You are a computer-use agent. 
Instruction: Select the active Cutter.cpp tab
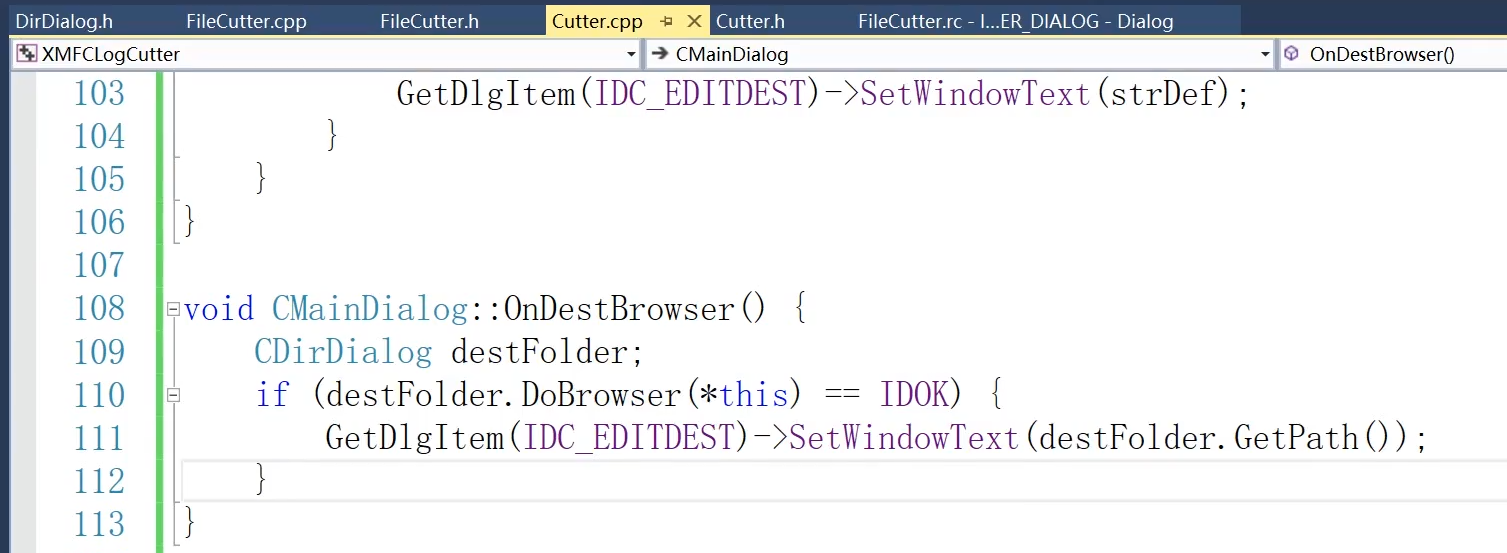point(597,21)
